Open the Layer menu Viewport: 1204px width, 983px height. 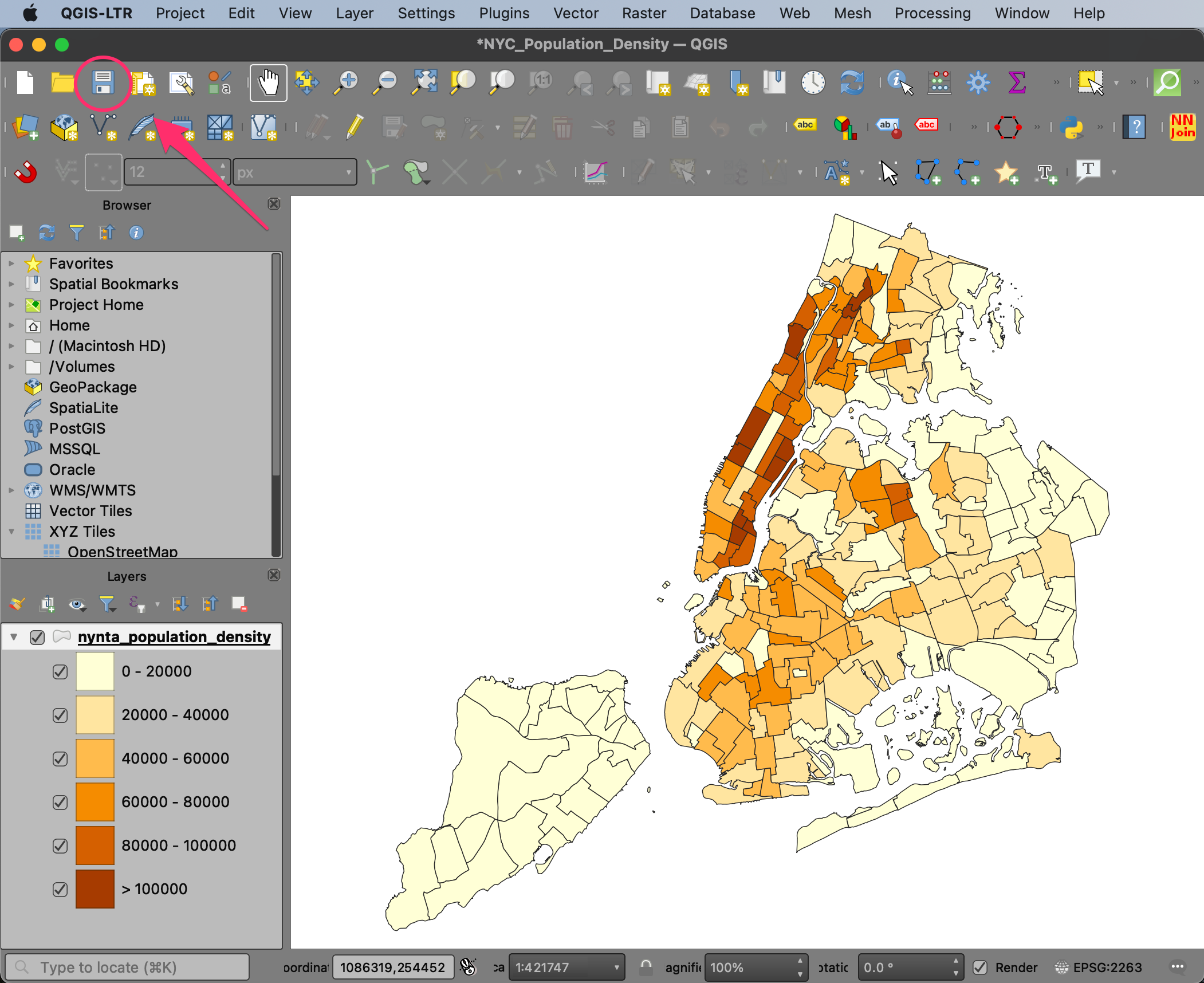point(355,13)
